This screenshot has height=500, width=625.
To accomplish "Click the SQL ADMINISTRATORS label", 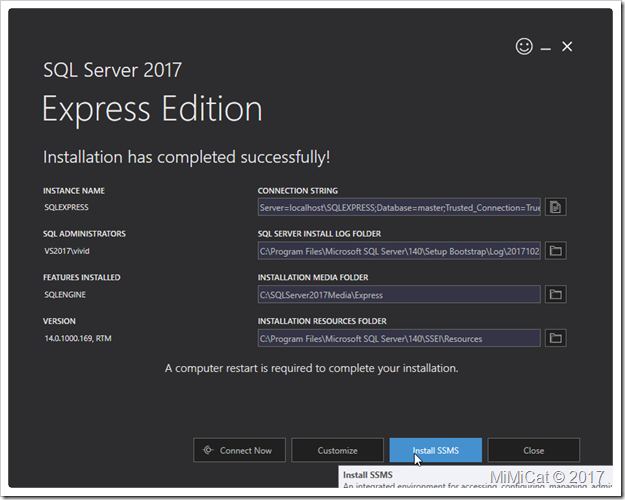I will (84, 234).
